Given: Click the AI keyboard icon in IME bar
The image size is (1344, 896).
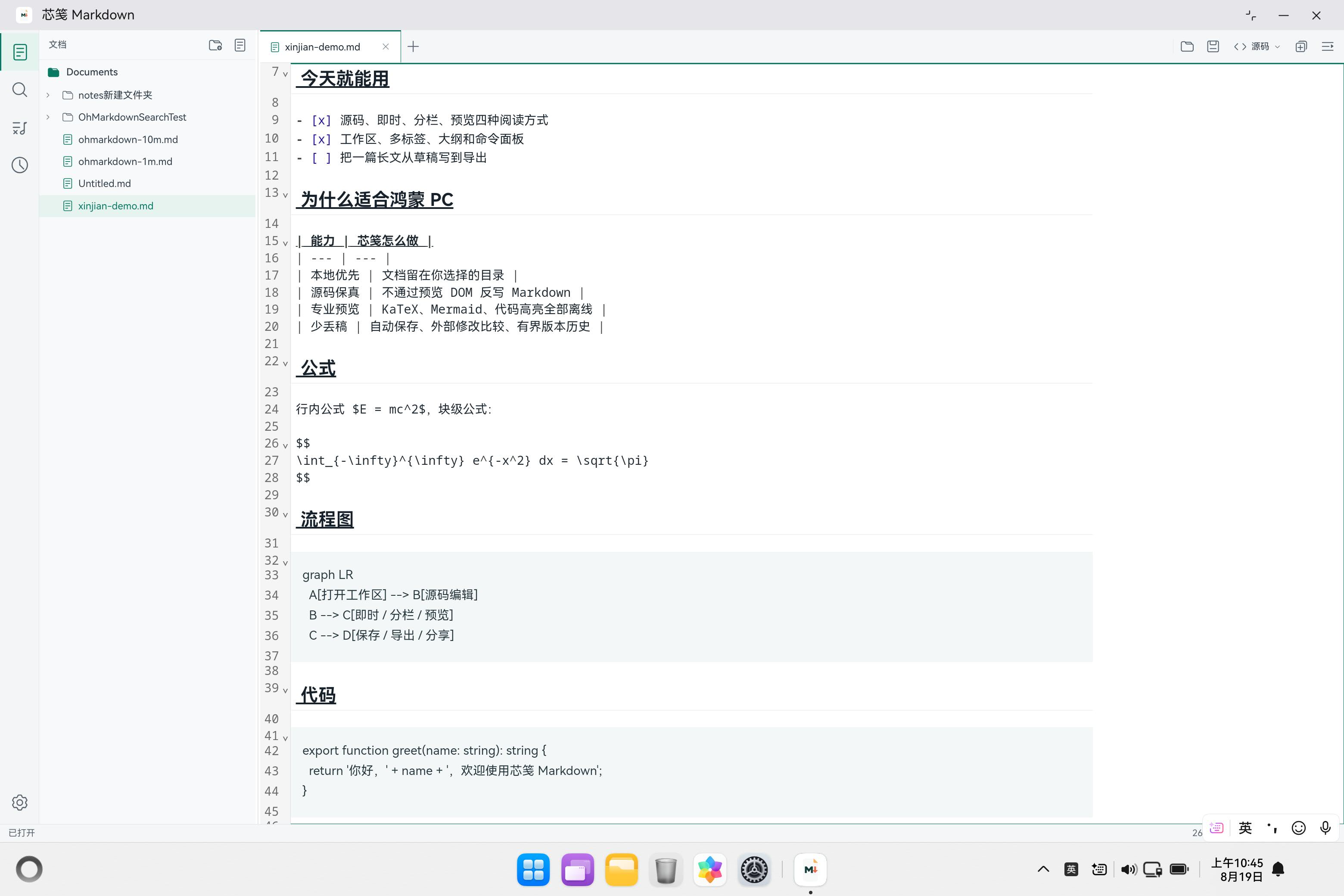Looking at the screenshot, I should [1216, 828].
